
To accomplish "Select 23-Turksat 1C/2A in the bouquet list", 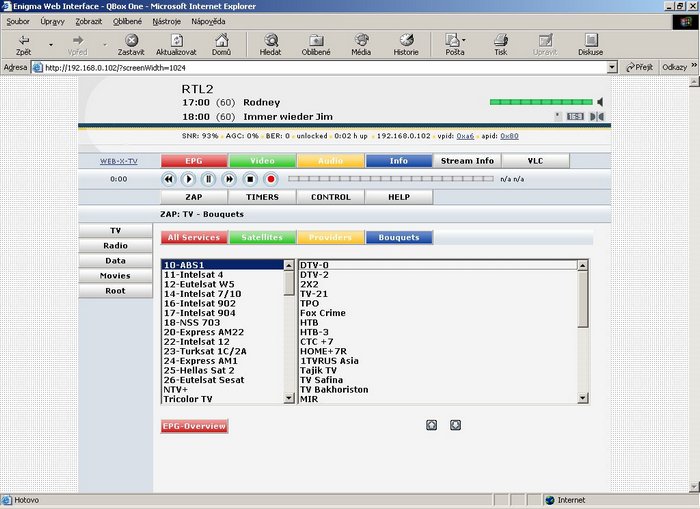I will [x=222, y=351].
